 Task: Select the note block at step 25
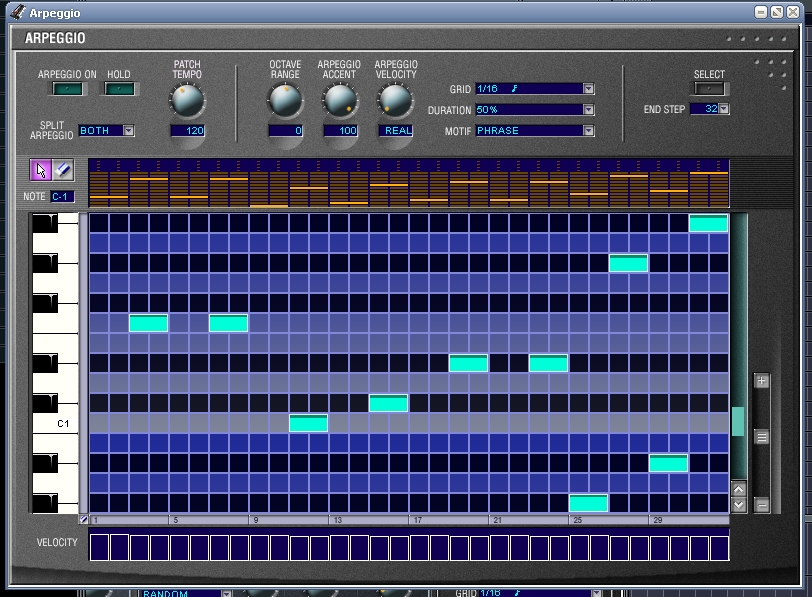588,503
